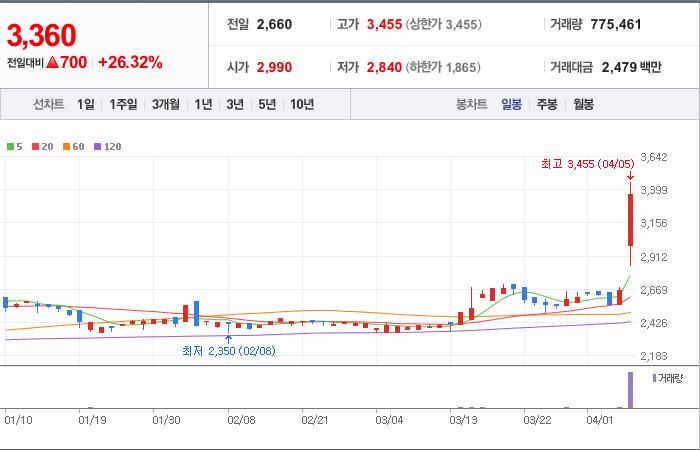This screenshot has width=700, height=450.
Task: Click the current price 3,360
Action: point(42,36)
